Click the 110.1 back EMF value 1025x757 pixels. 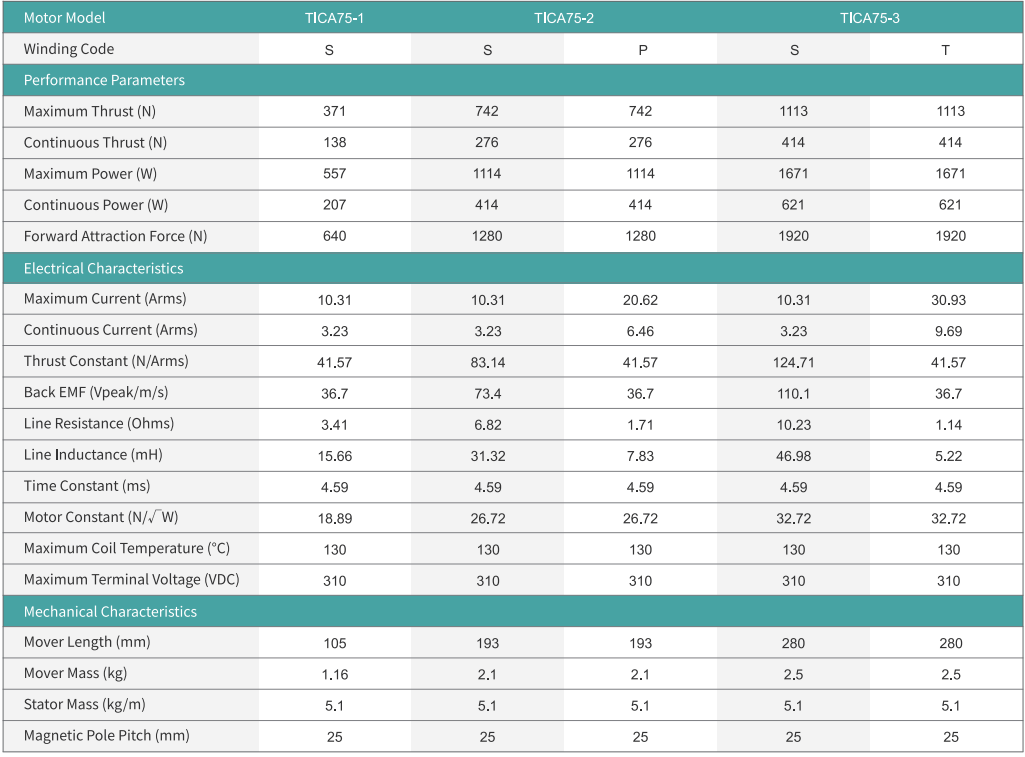pyautogui.click(x=794, y=394)
